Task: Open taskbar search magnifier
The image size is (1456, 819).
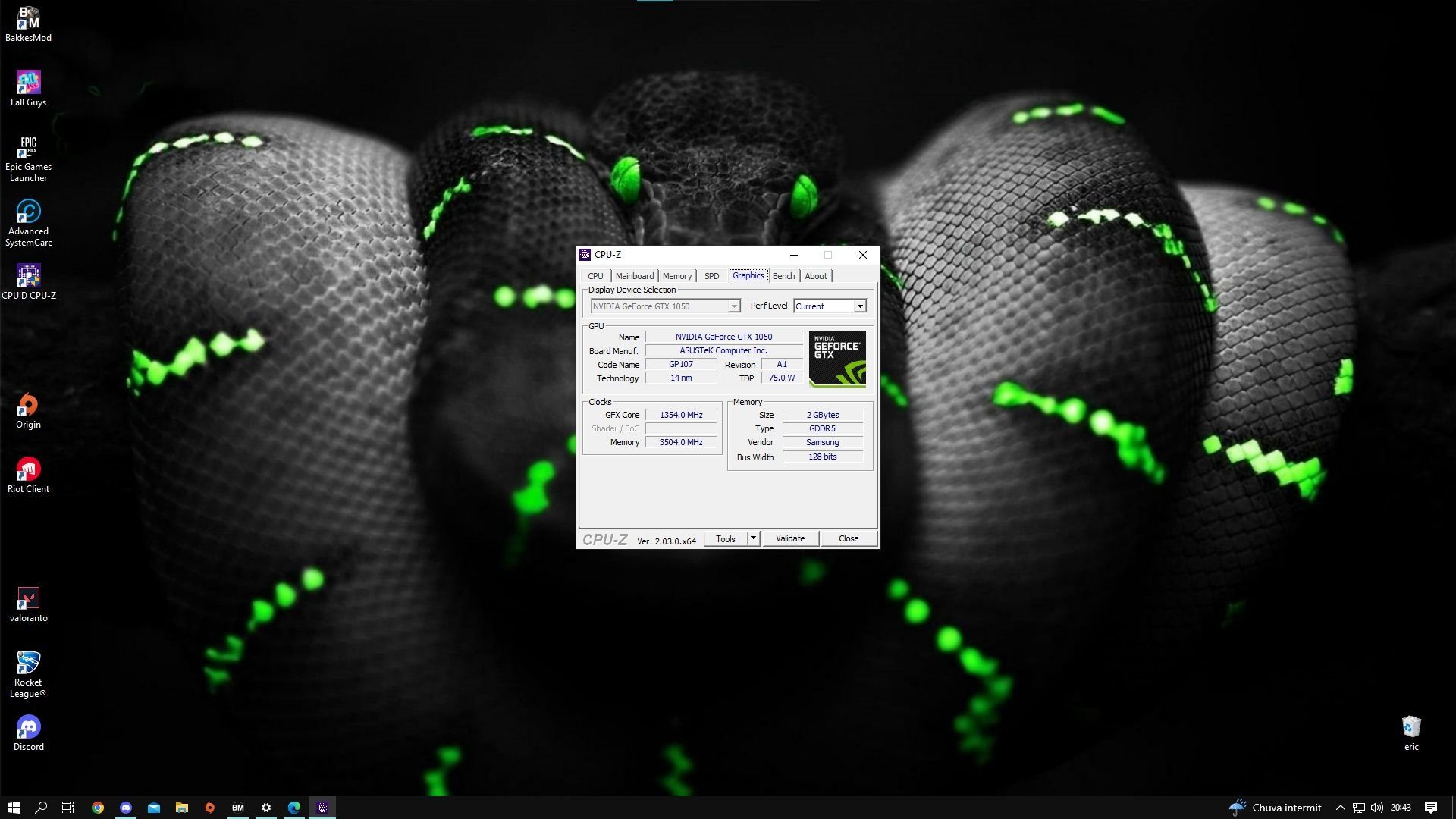Action: point(41,808)
